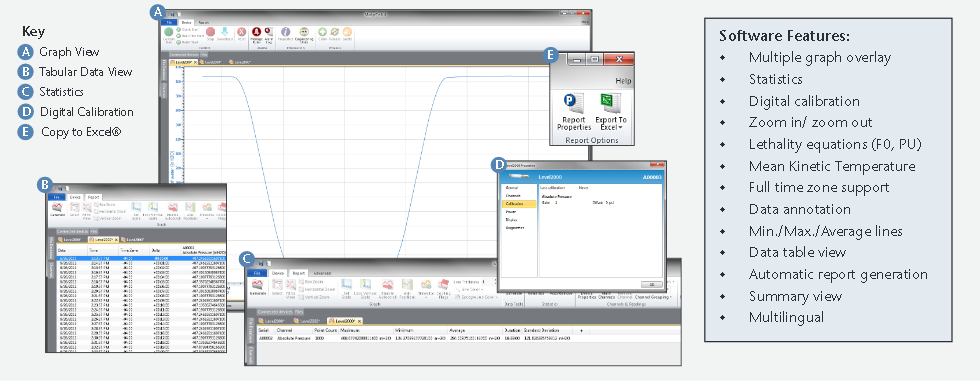
Task: Toggle Horizontal Zoom in the Statistics window ribbon
Action: click(x=316, y=289)
